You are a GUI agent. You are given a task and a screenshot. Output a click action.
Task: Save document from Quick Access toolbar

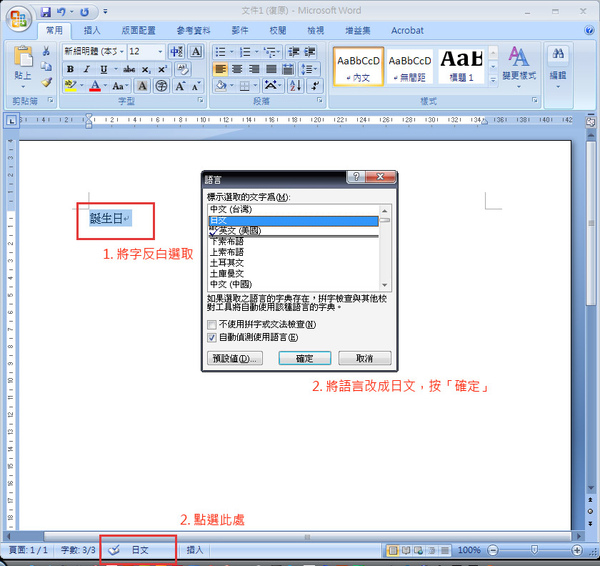point(46,12)
